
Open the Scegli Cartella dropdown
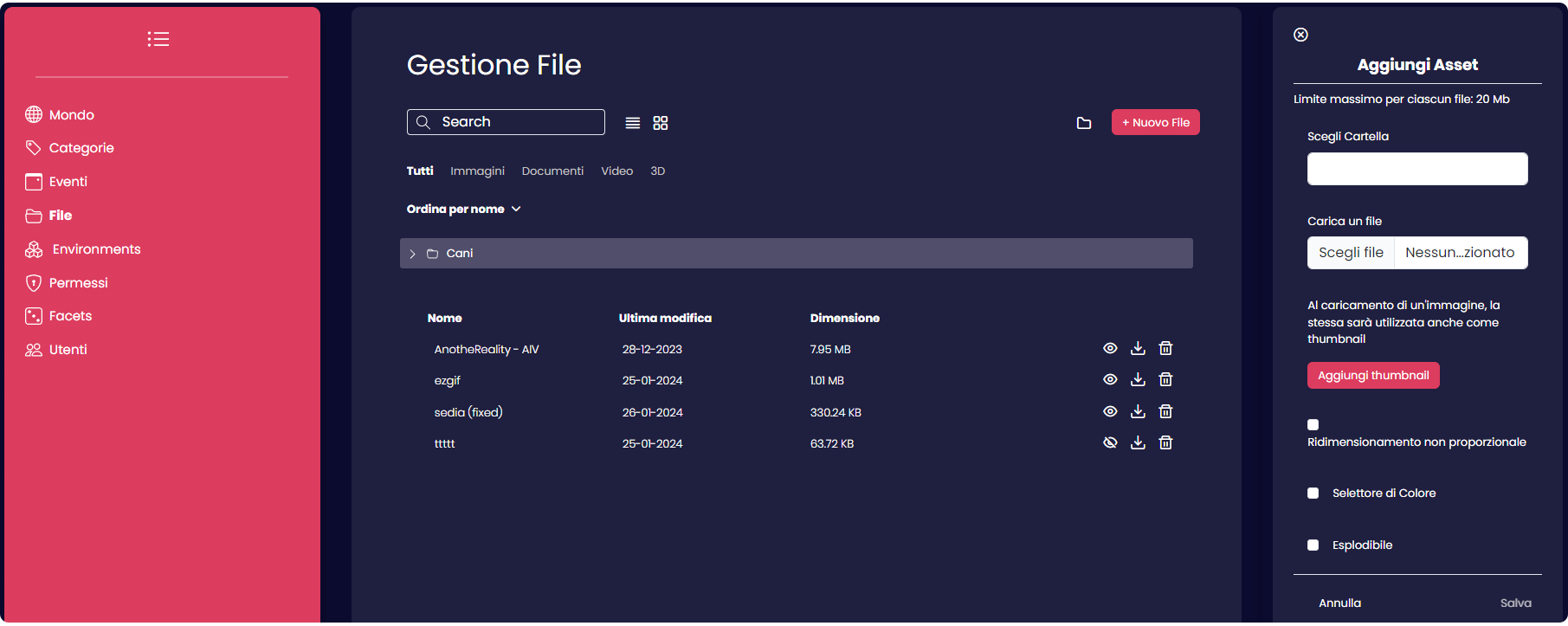click(1416, 169)
